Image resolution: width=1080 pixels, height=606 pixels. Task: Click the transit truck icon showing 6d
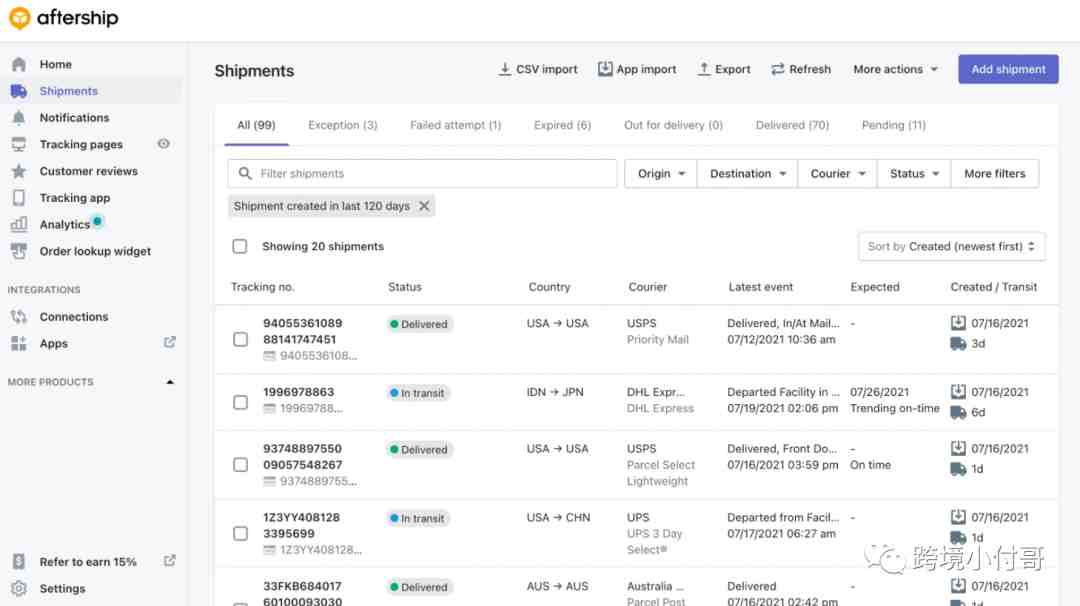[958, 412]
